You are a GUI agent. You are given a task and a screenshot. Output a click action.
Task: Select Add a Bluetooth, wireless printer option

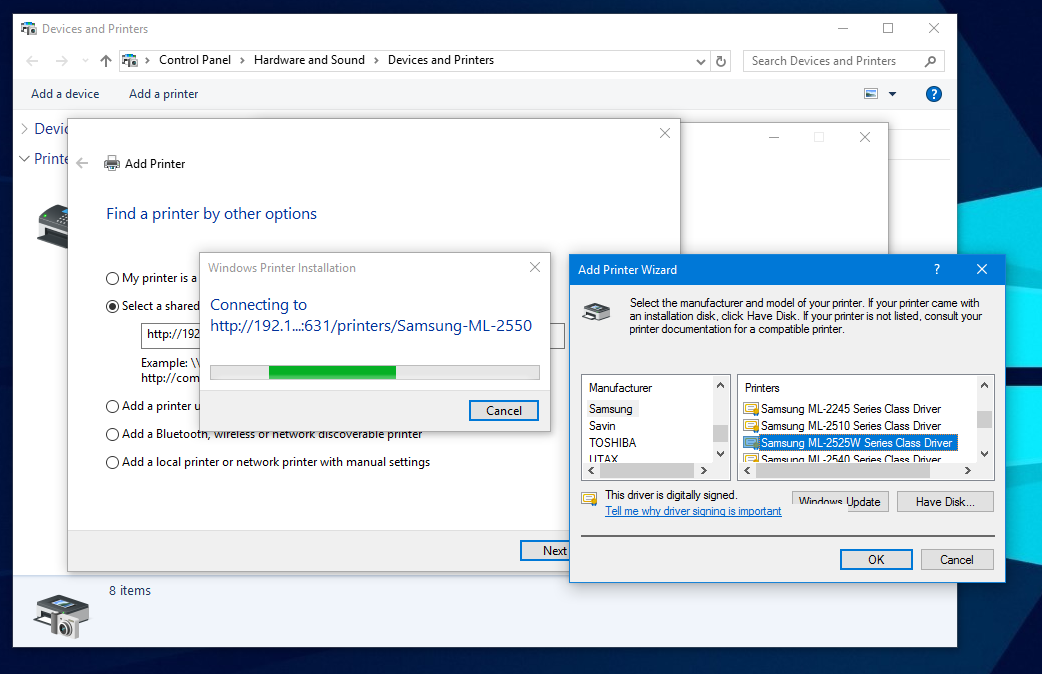pyautogui.click(x=113, y=434)
